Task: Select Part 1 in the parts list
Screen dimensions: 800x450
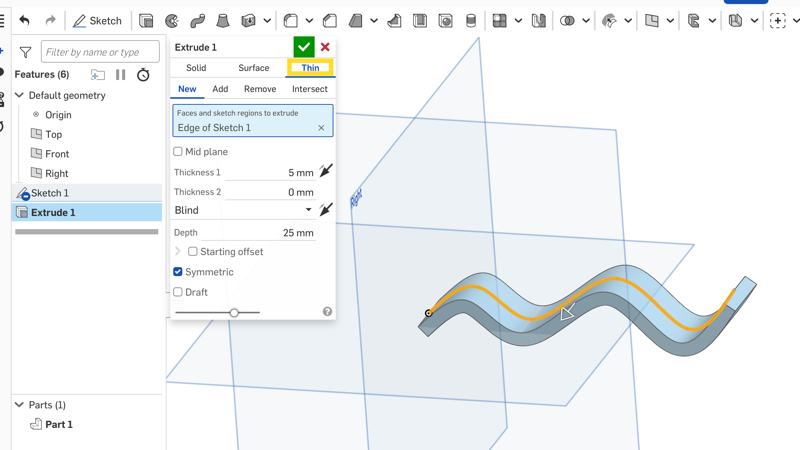Action: (x=59, y=424)
